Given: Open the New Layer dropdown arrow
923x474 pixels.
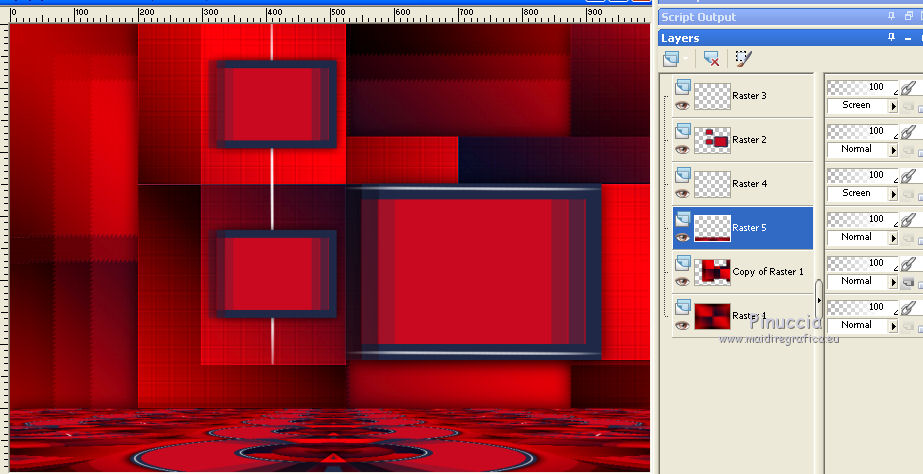Looking at the screenshot, I should click(686, 59).
